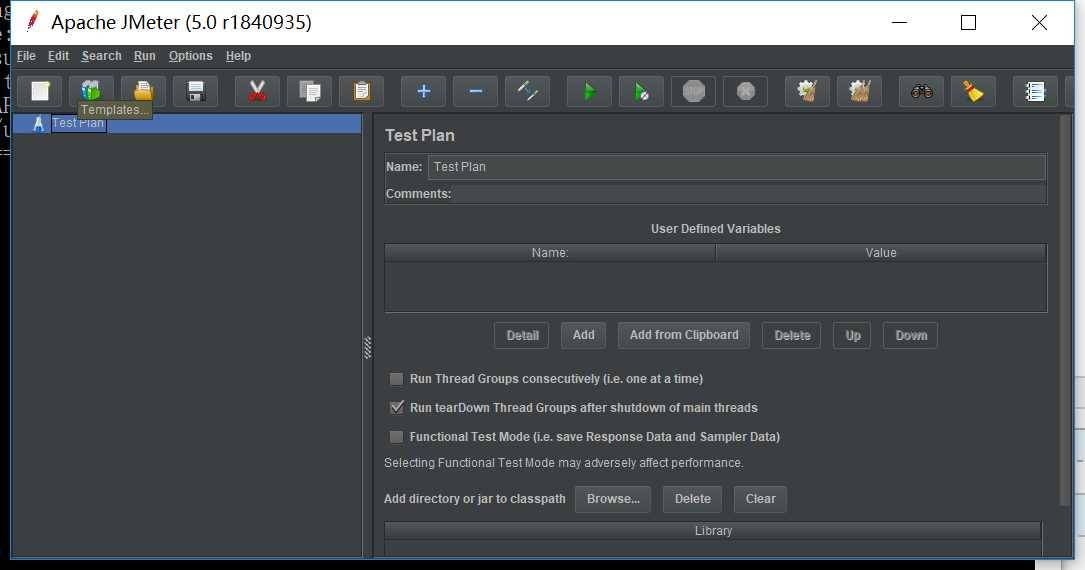Open the Templates toolbar icon
Image resolution: width=1085 pixels, height=570 pixels.
(x=91, y=91)
